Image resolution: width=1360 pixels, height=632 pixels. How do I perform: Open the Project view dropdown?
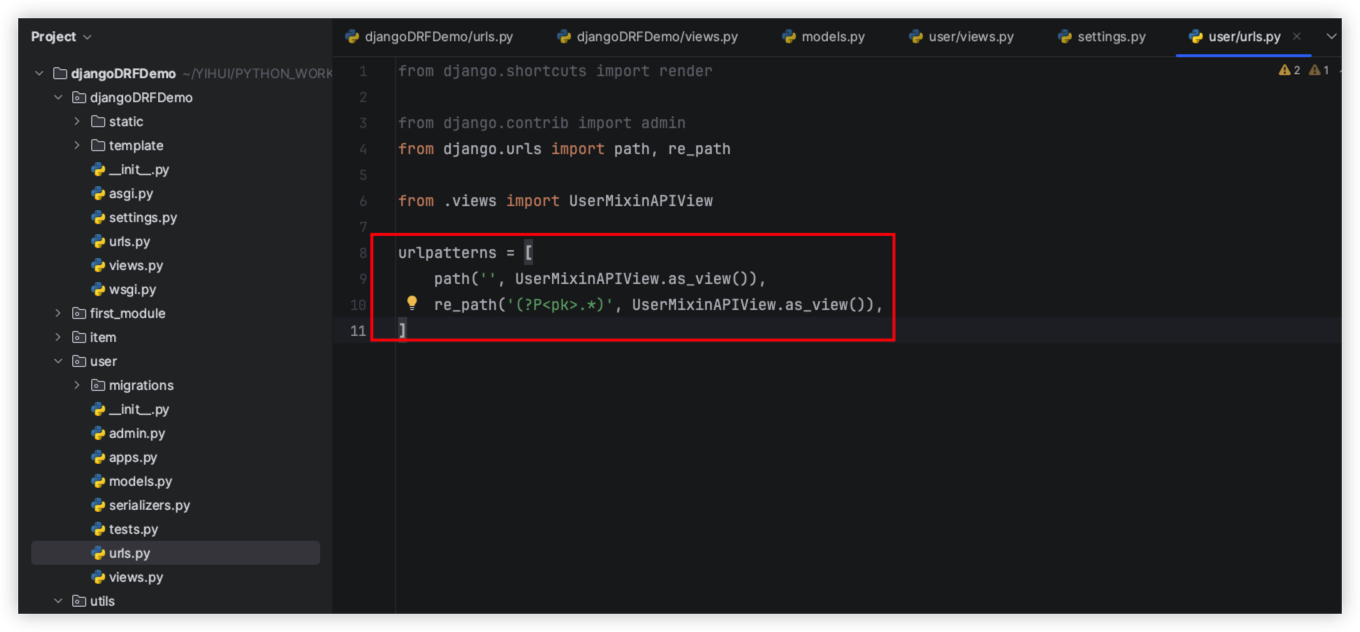61,37
